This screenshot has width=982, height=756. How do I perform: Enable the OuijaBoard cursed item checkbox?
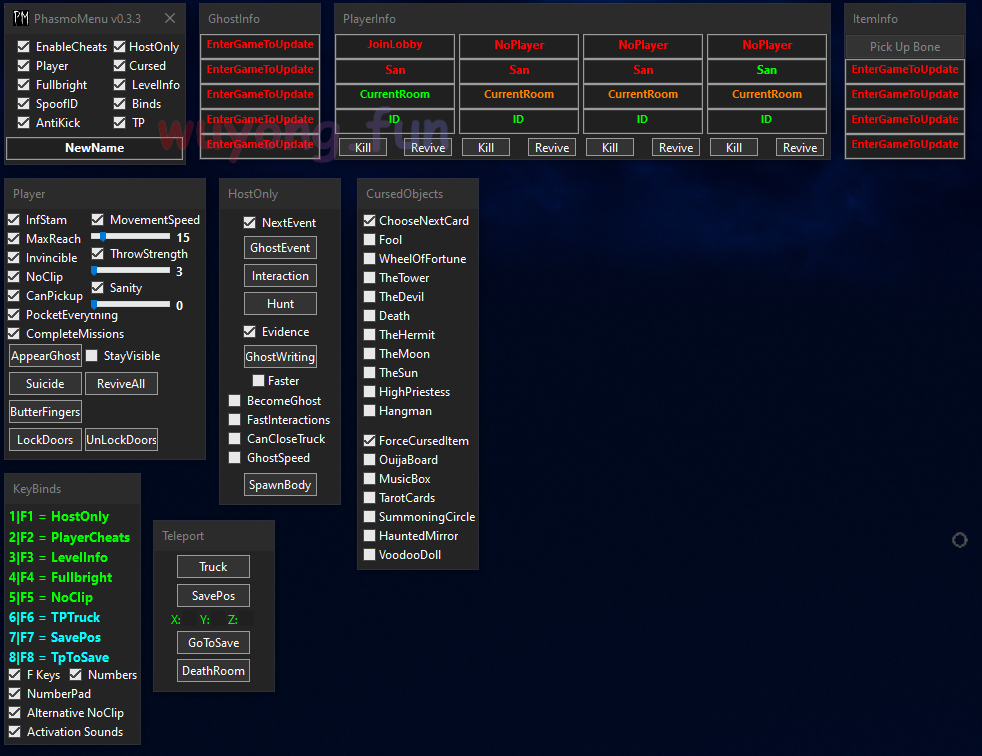(370, 460)
